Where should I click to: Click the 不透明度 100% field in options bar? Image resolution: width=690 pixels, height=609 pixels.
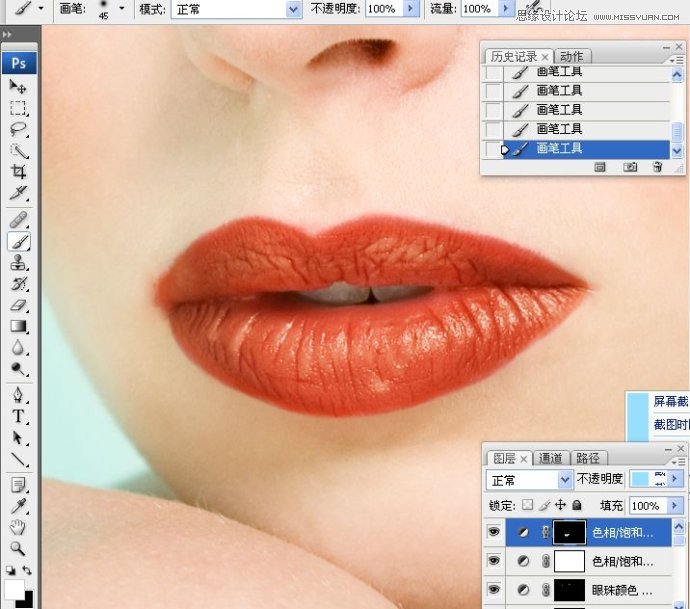click(384, 8)
